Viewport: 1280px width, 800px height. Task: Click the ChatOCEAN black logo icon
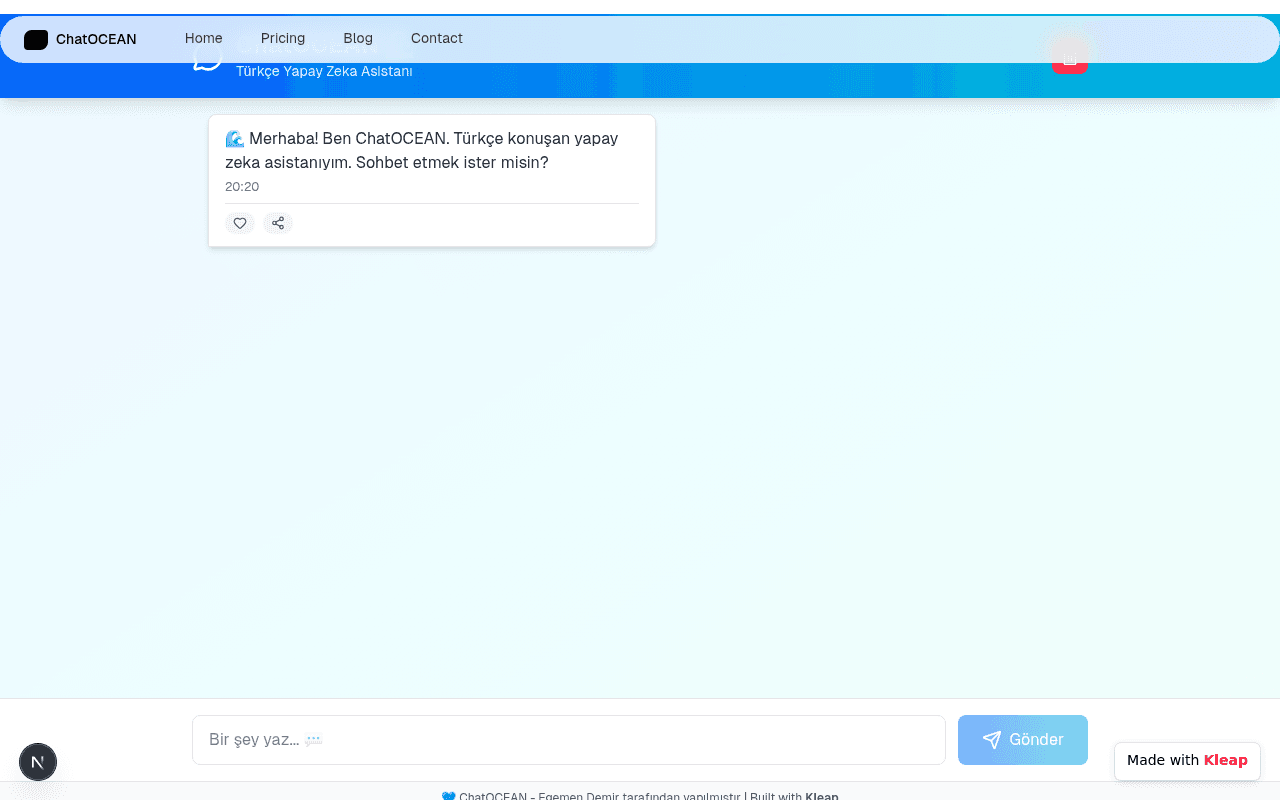[x=36, y=40]
